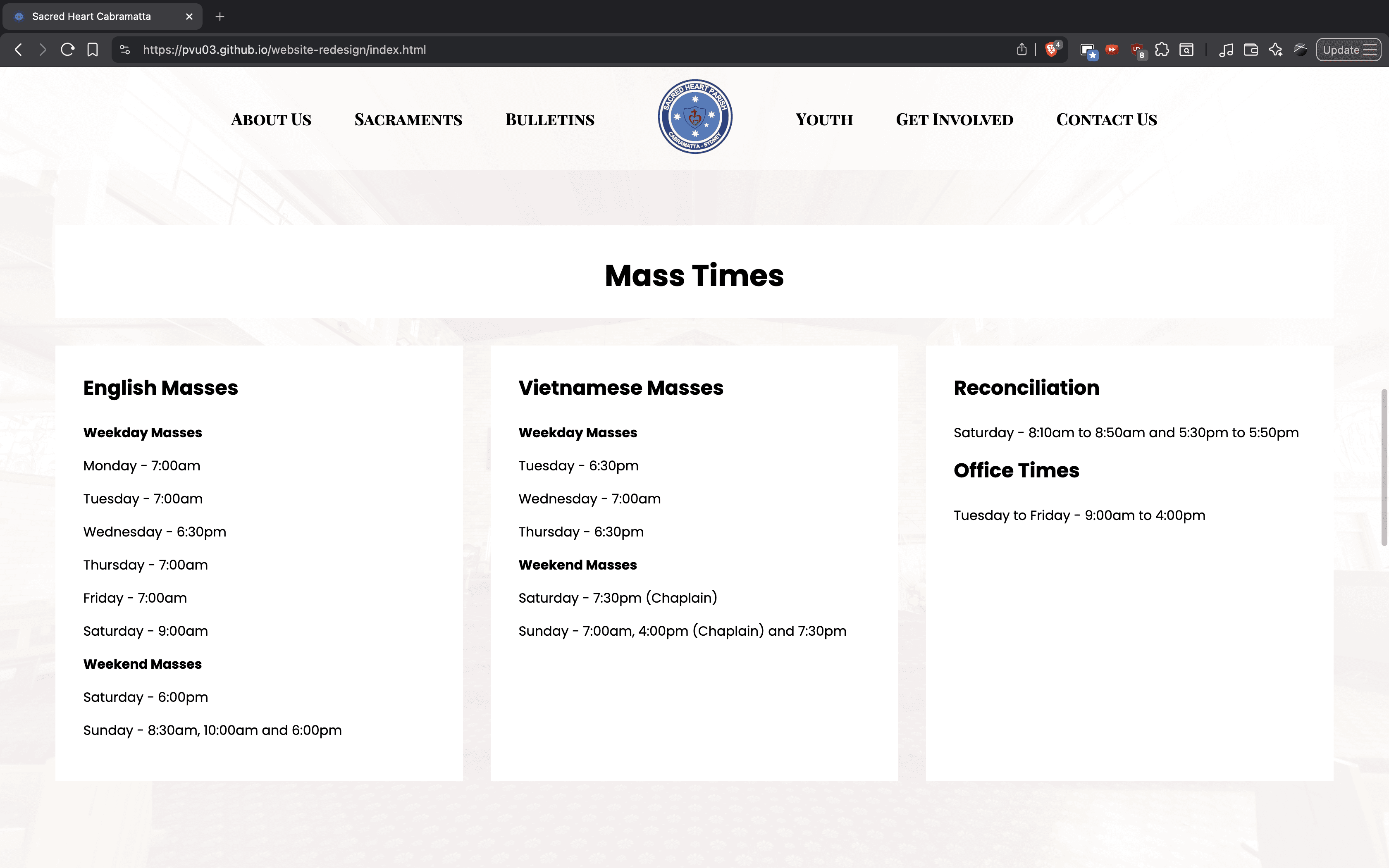1389x868 pixels.
Task: Open the Sacraments navigation item
Action: tap(408, 119)
